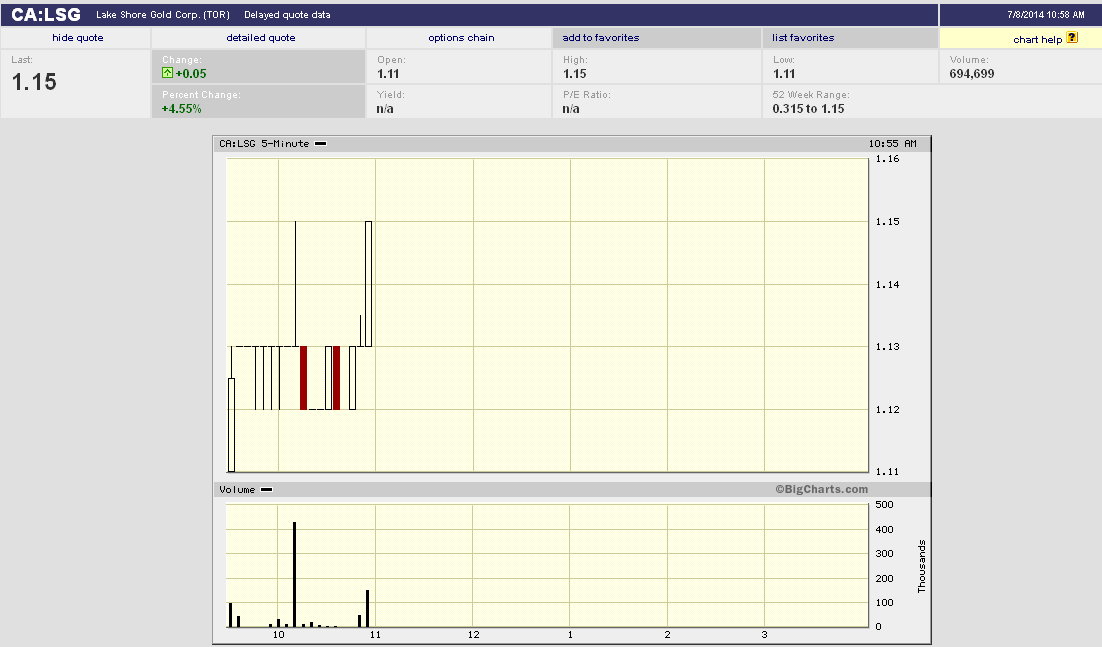Screen dimensions: 1102x647
Task: Click the +4.55% percent change value
Action: point(181,109)
